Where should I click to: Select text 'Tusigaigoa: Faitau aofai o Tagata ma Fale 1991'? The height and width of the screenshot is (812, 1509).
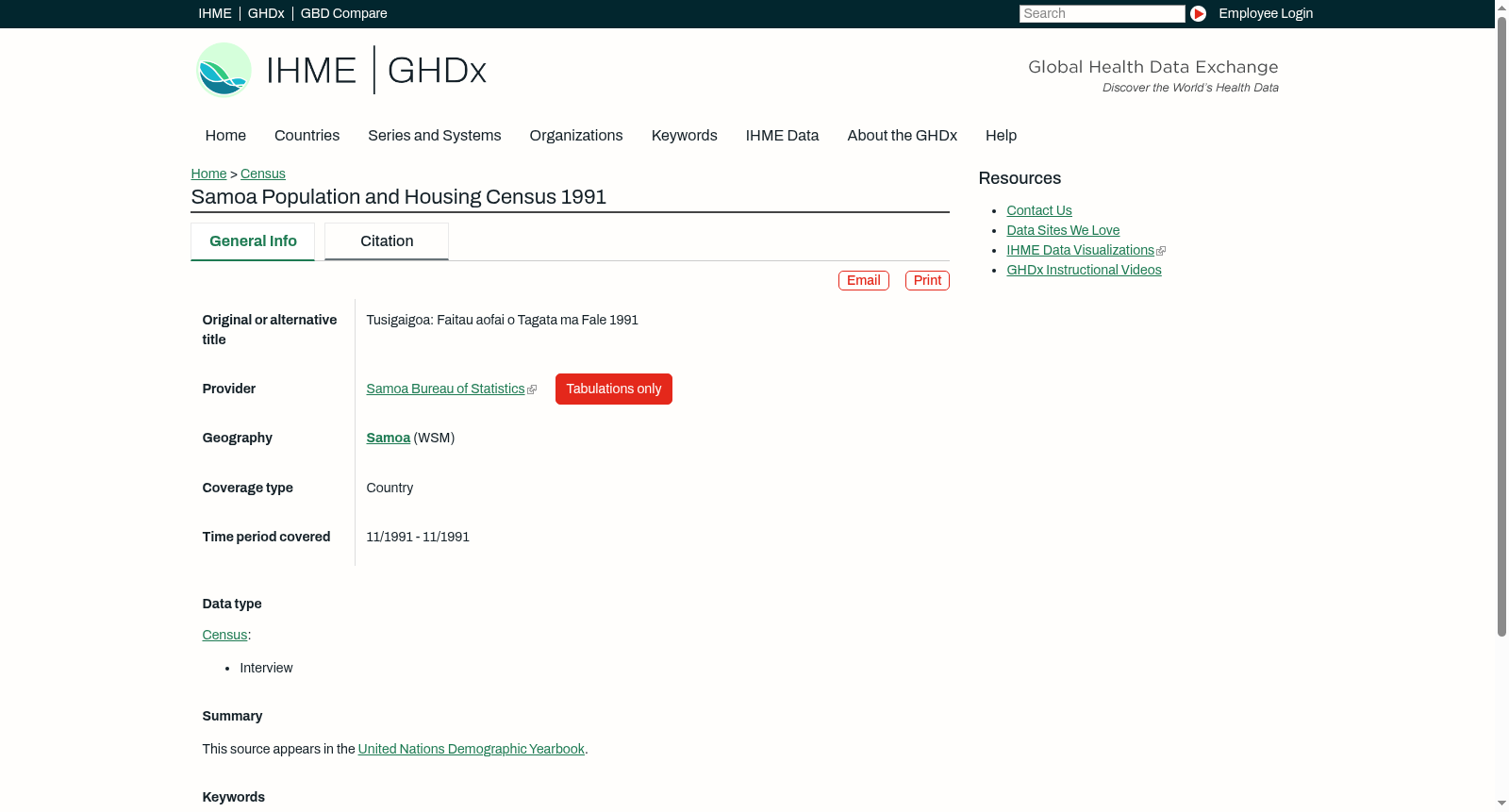click(503, 321)
